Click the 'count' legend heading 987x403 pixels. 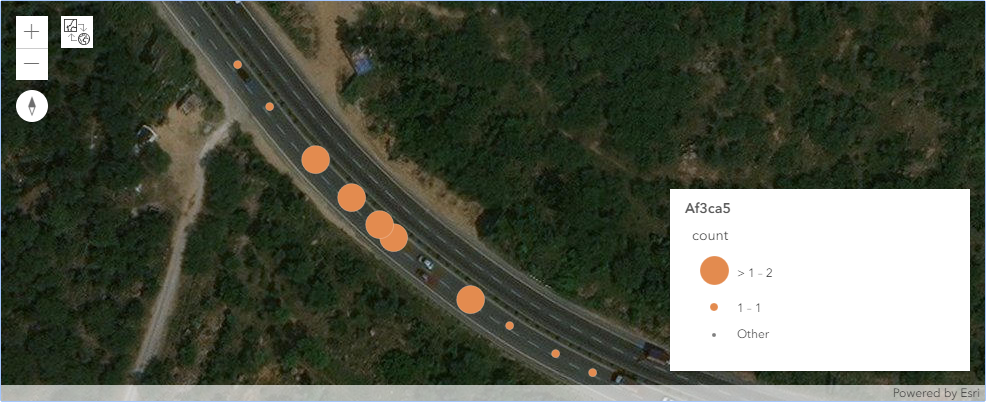[x=710, y=236]
